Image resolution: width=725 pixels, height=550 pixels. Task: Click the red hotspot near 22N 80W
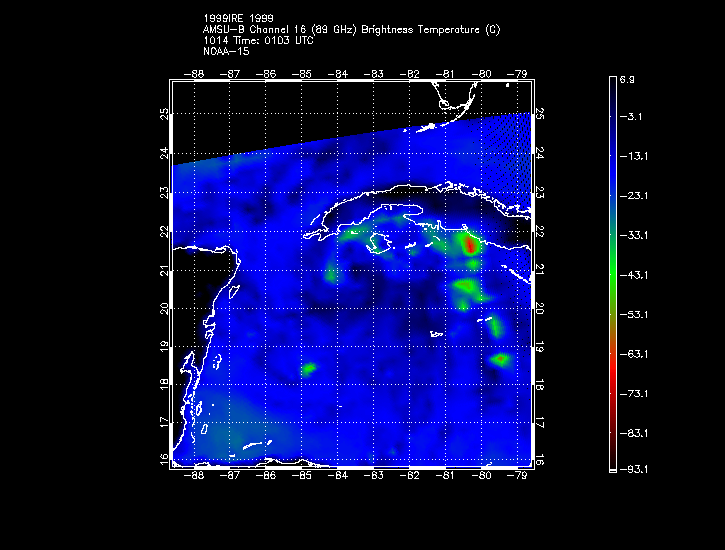pos(470,244)
